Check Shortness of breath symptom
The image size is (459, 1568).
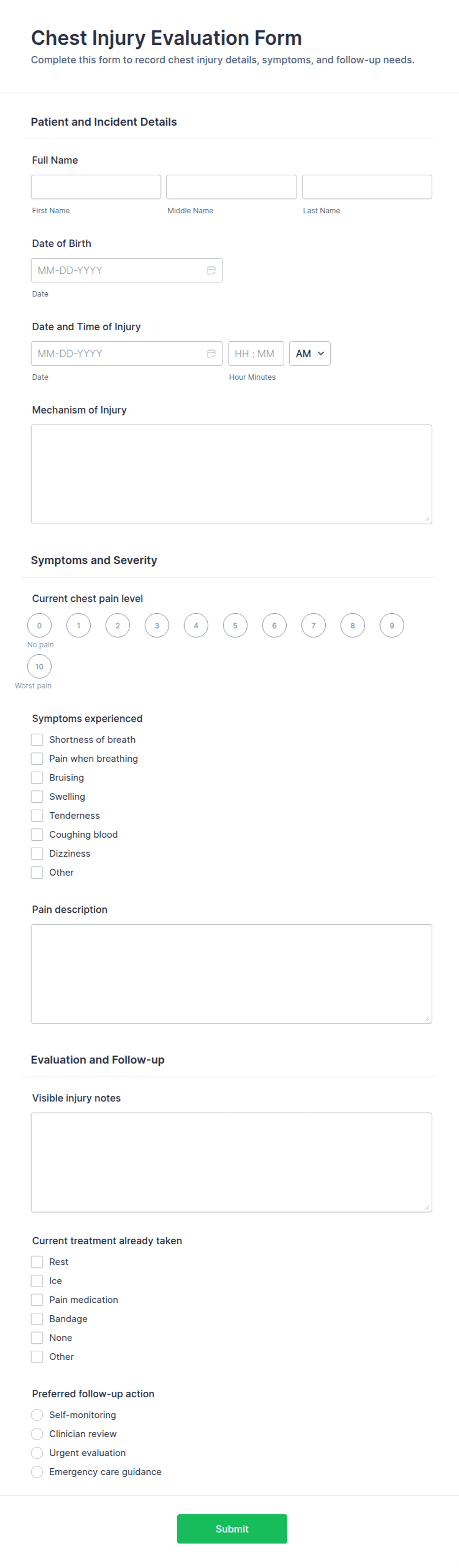click(37, 740)
